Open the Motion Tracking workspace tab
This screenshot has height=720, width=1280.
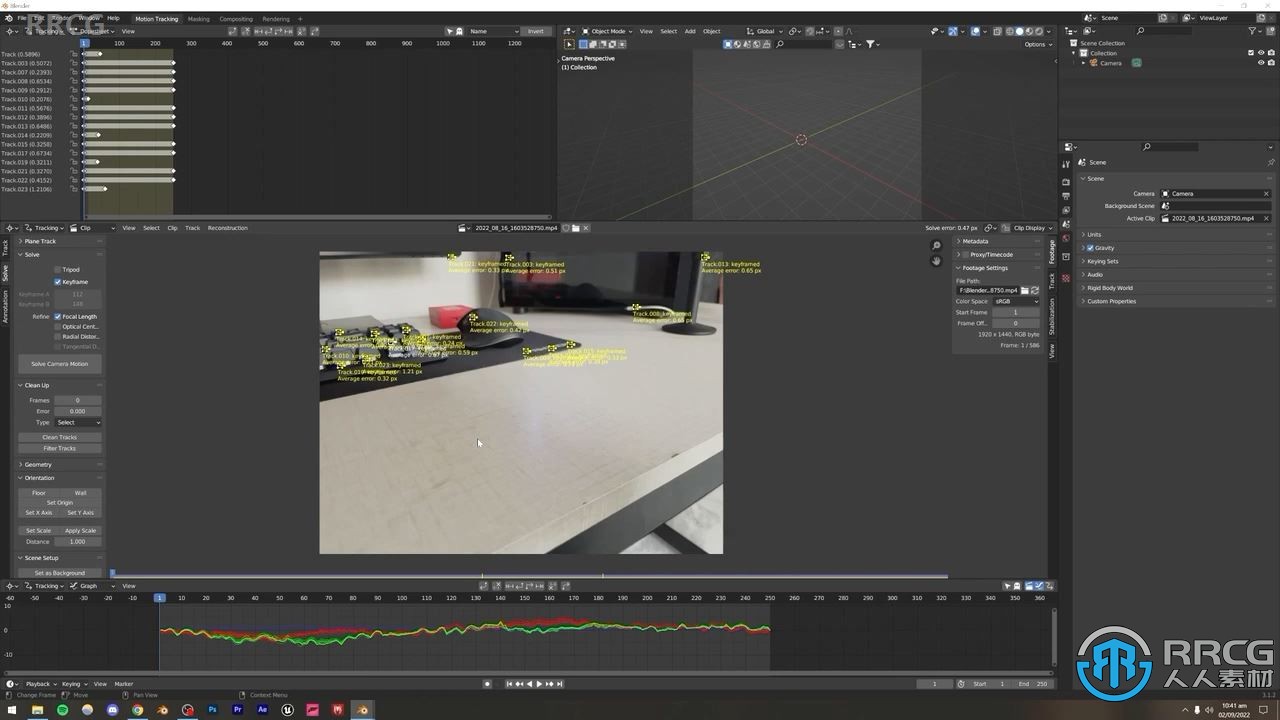point(156,18)
